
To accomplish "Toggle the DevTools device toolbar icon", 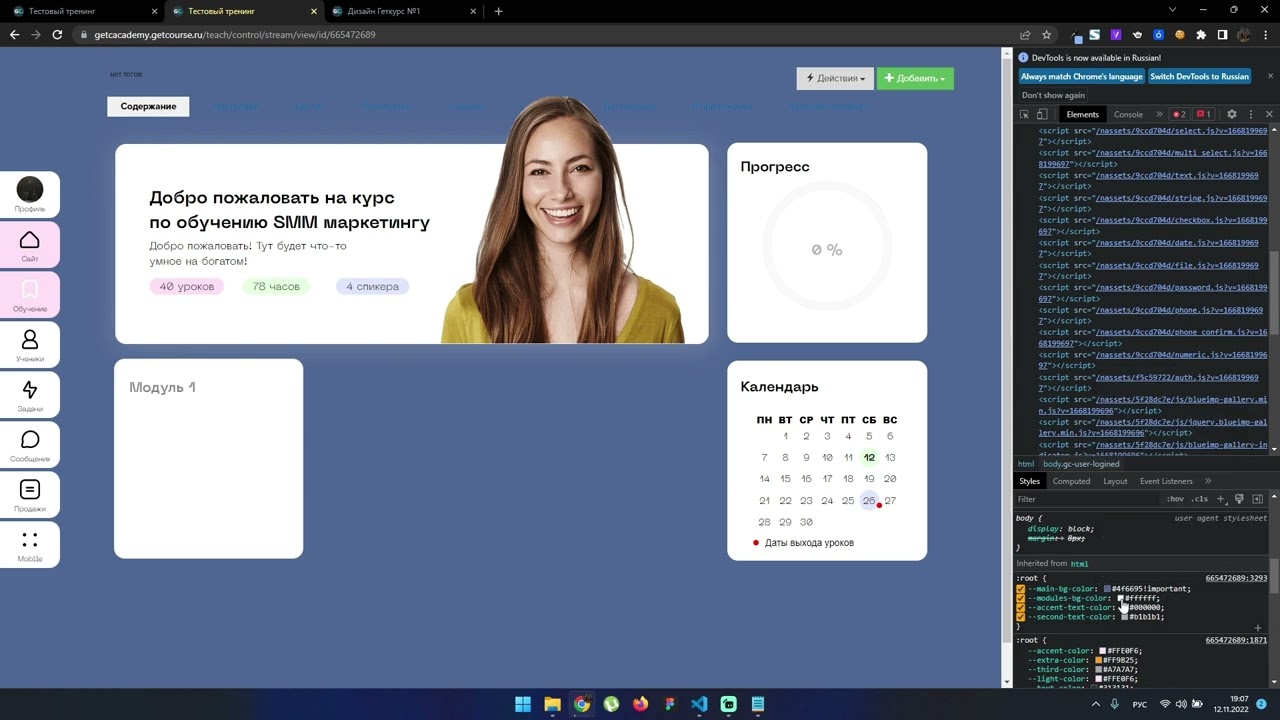I will click(1042, 114).
